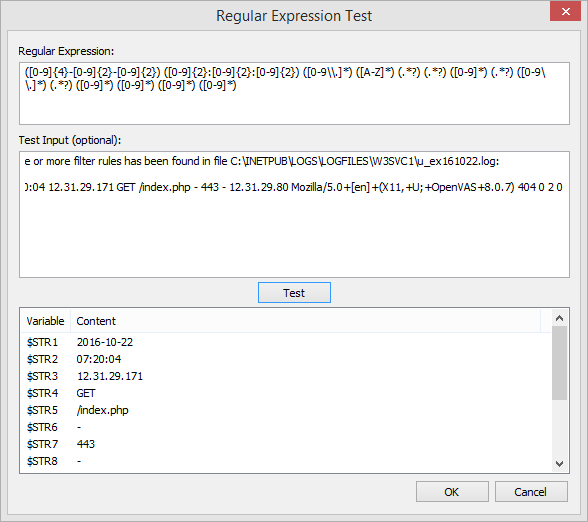Select the $STR8 row
This screenshot has height=522, width=588.
(x=286, y=461)
